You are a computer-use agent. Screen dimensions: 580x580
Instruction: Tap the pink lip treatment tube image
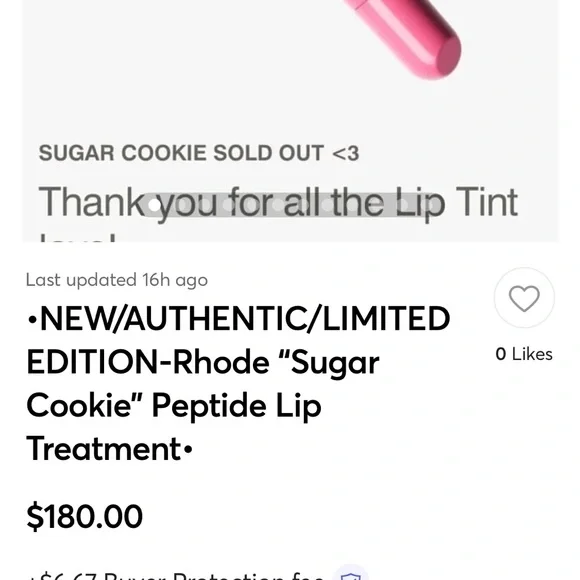(x=403, y=37)
